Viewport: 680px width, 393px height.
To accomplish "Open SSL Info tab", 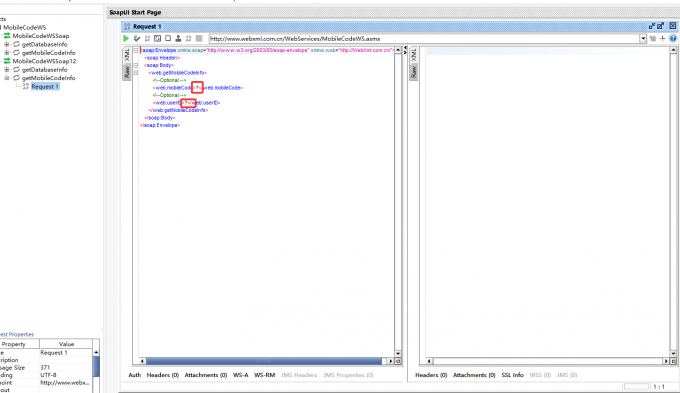I will 513,375.
